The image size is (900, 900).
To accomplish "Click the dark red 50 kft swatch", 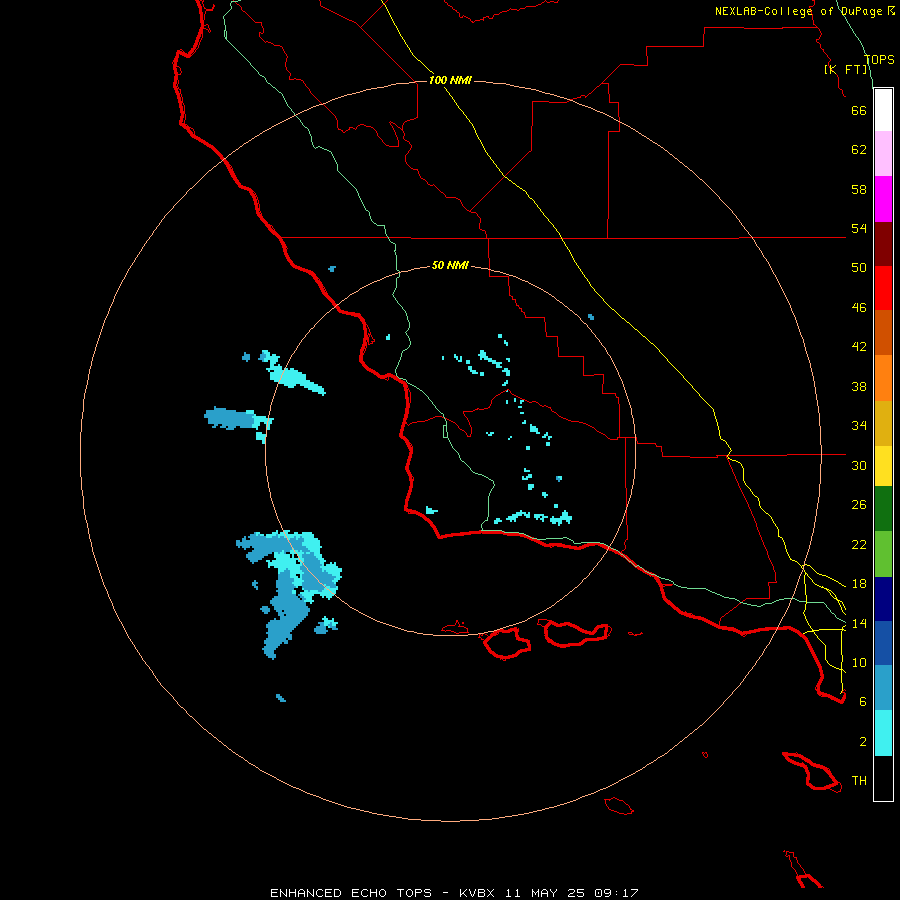I will (883, 244).
